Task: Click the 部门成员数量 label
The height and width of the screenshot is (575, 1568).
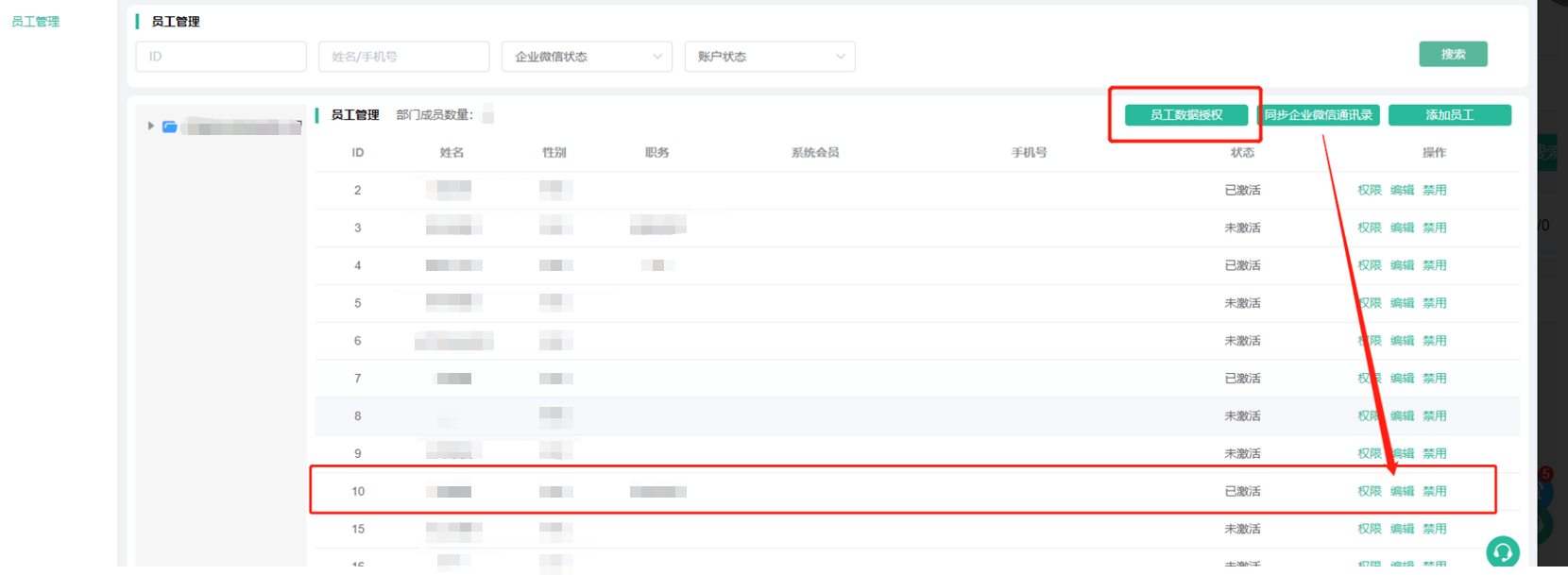Action: 435,115
